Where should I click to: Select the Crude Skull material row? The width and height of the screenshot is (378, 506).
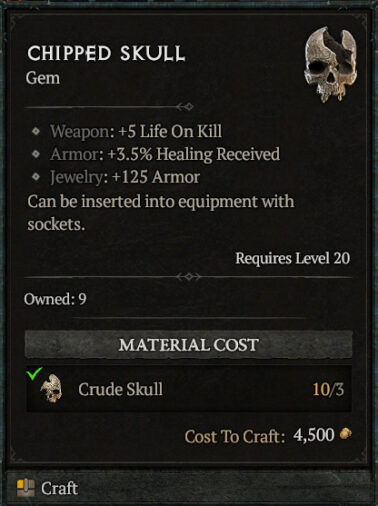189,389
